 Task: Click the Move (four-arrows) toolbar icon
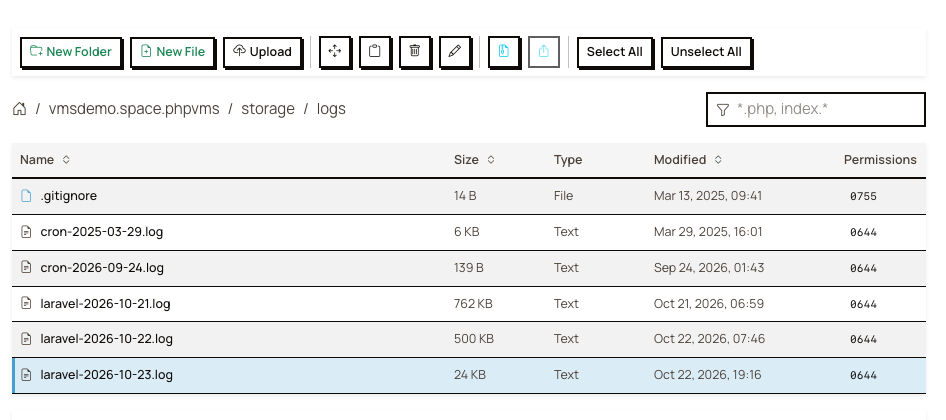(x=335, y=51)
